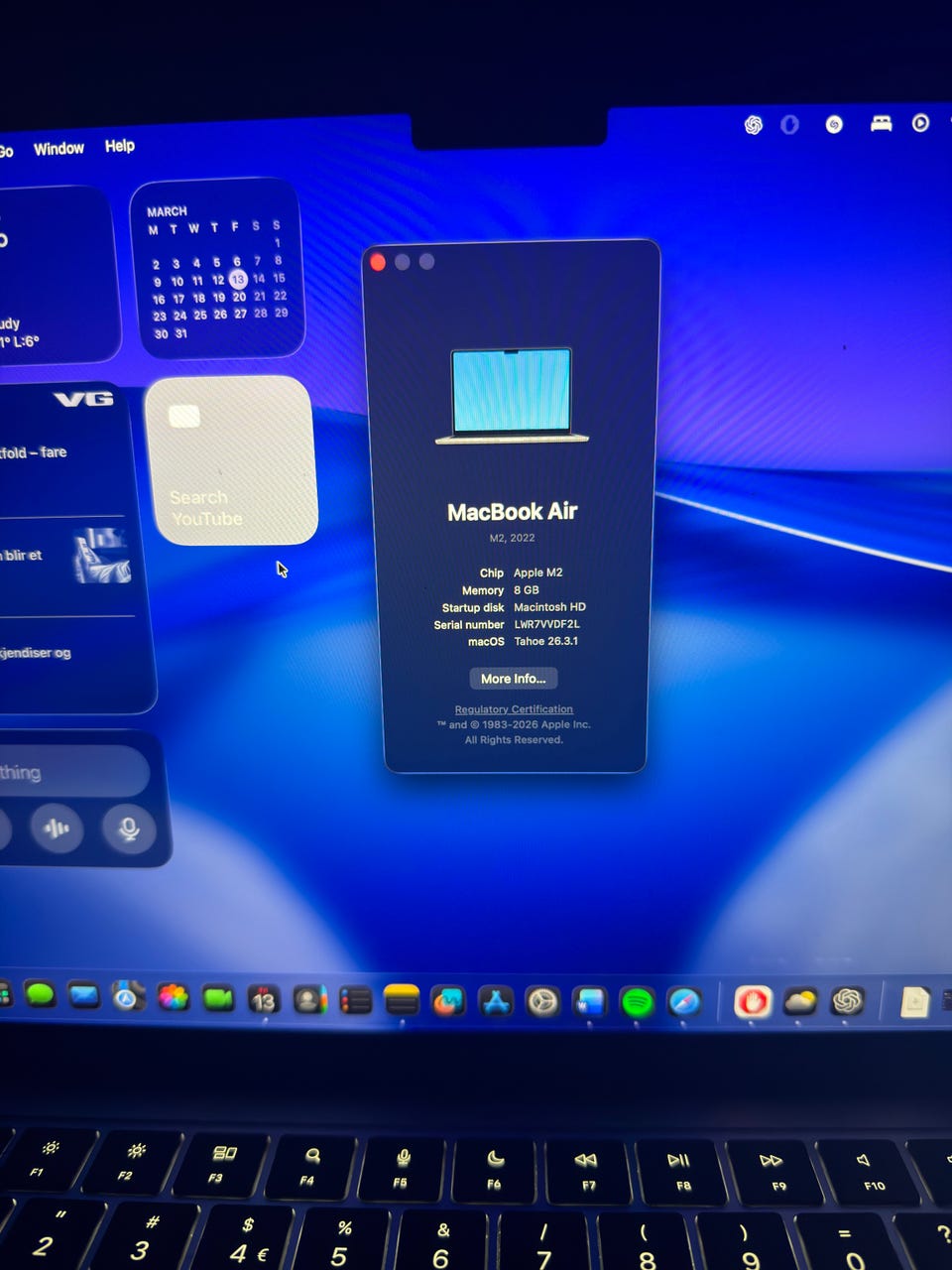Open System Settings from the Dock
This screenshot has width=952, height=1270.
coord(542,1002)
